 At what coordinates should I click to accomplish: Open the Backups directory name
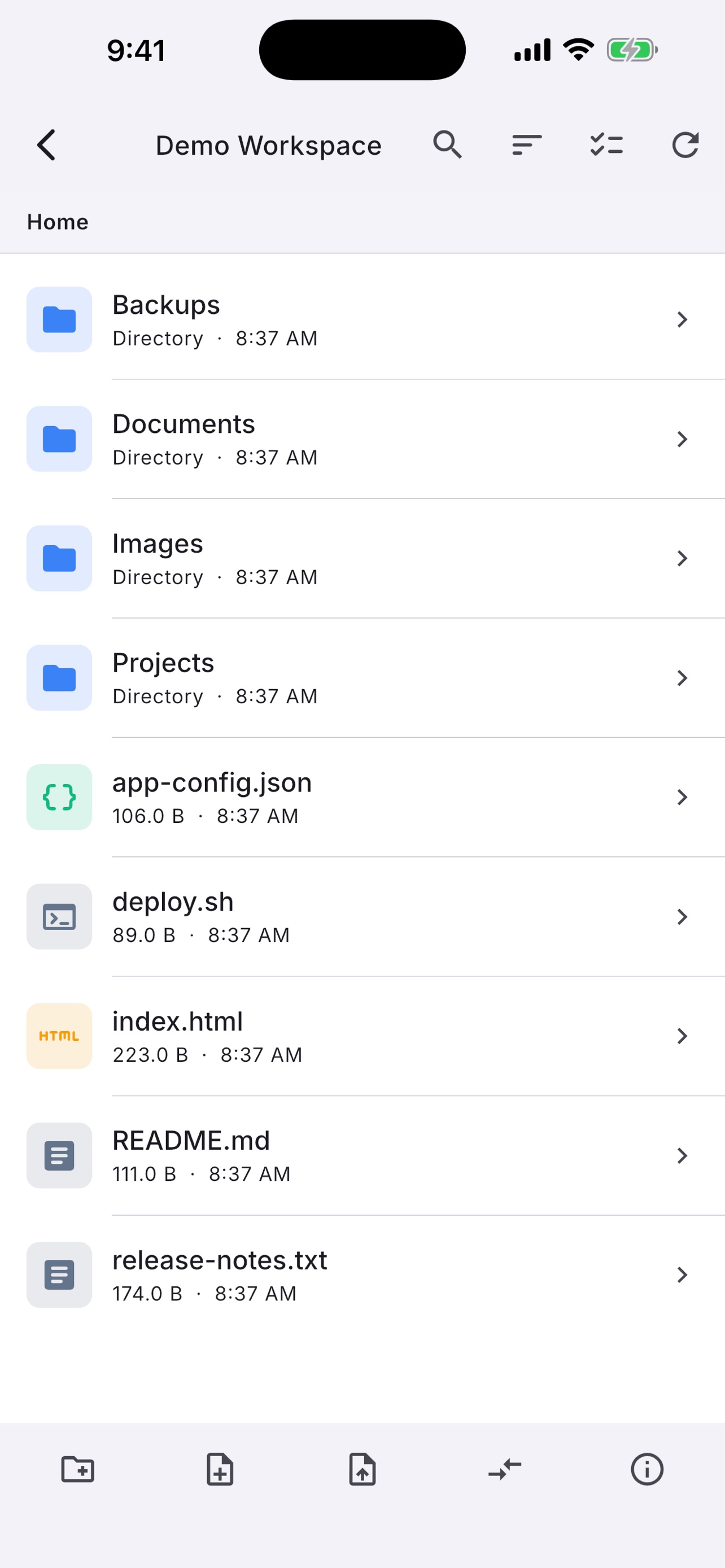[x=166, y=304]
